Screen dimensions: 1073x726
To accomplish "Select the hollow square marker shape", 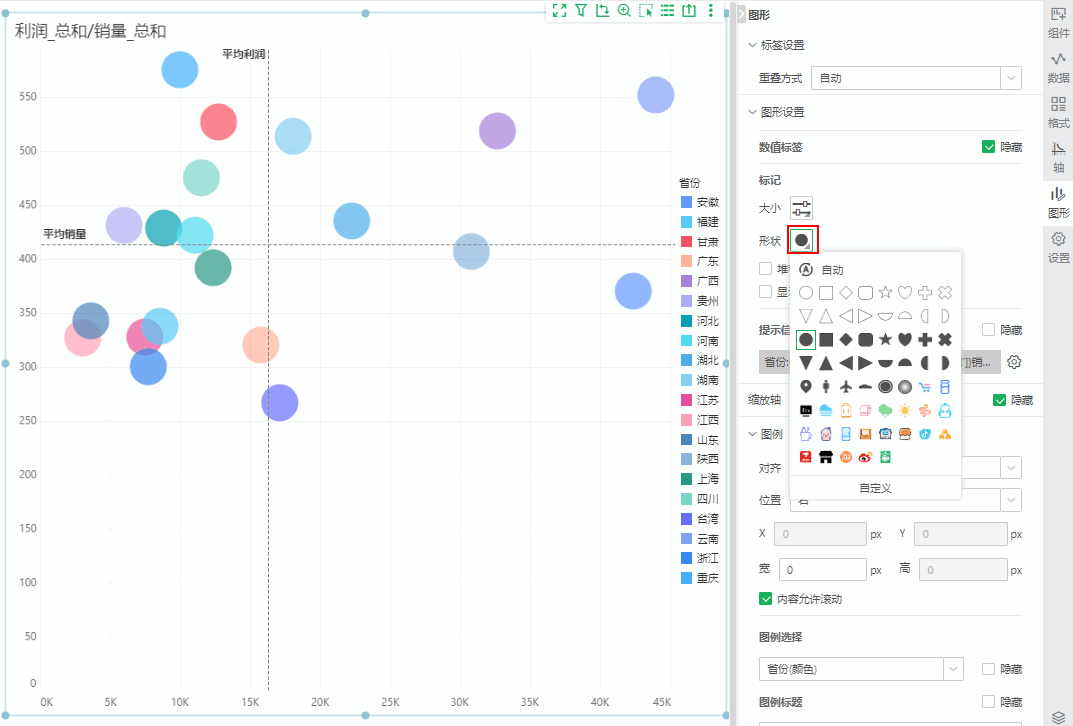I will click(826, 293).
